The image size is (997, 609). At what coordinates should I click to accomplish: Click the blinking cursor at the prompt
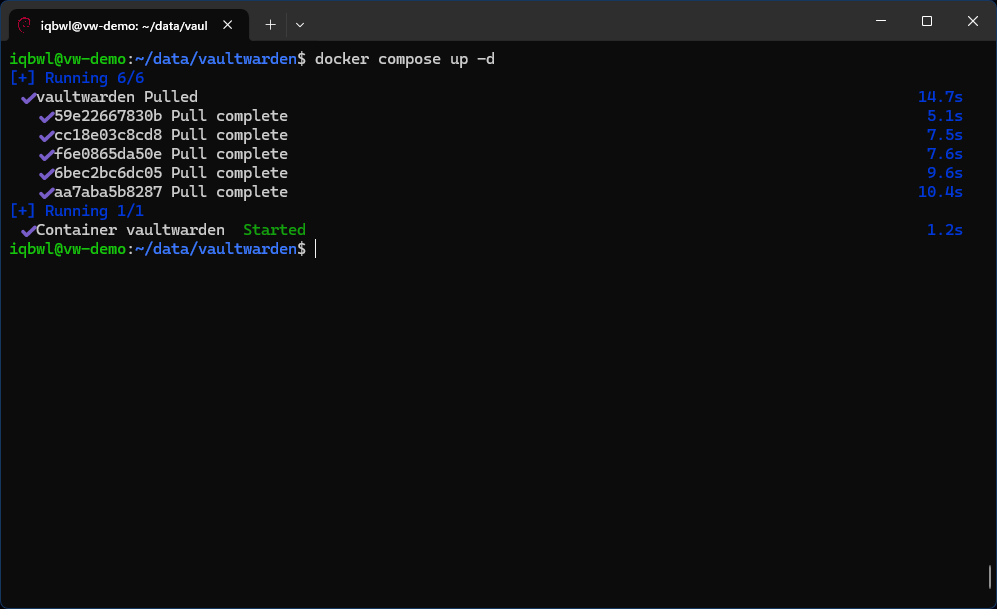[316, 248]
